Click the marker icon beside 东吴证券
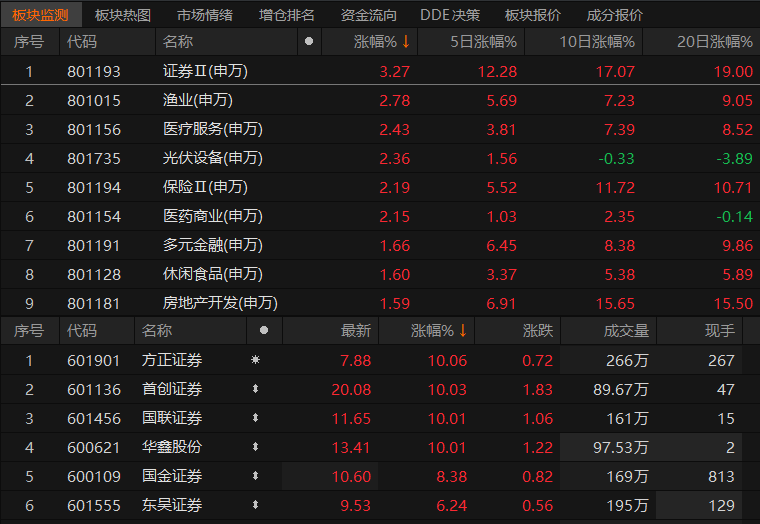The height and width of the screenshot is (524, 760). coord(255,505)
